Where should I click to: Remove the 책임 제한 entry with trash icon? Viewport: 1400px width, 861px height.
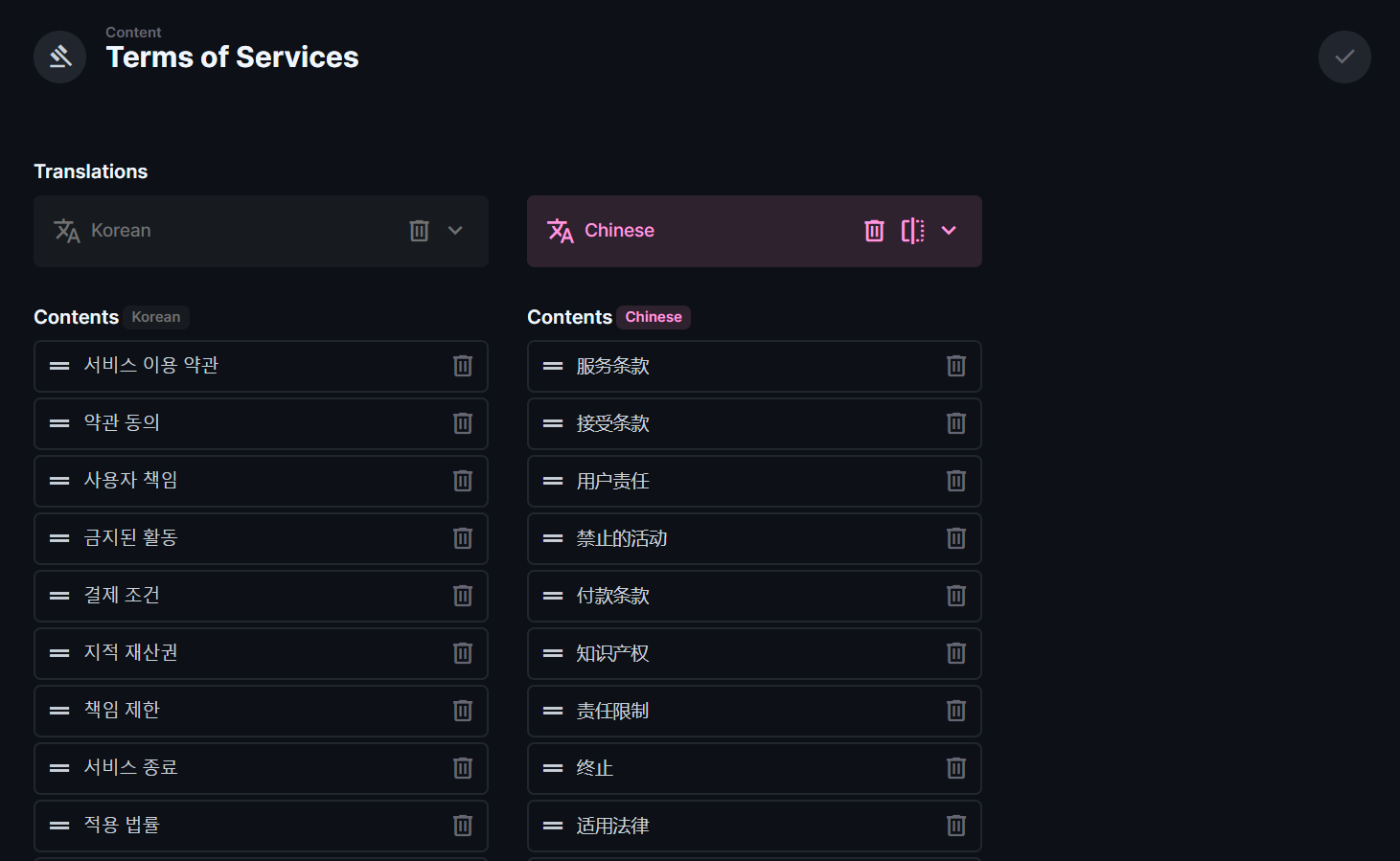pos(463,711)
